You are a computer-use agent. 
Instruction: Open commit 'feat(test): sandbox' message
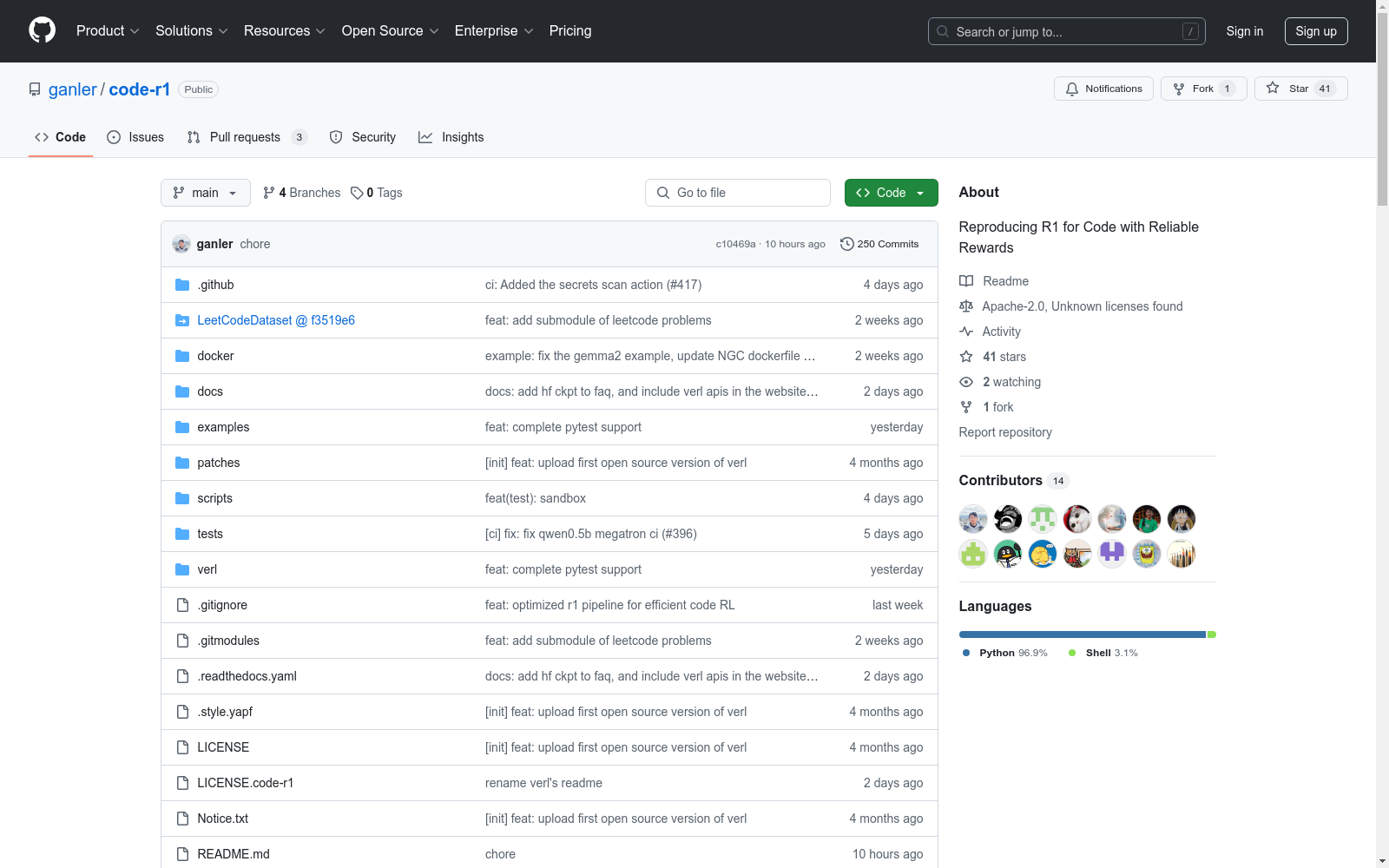click(x=536, y=498)
